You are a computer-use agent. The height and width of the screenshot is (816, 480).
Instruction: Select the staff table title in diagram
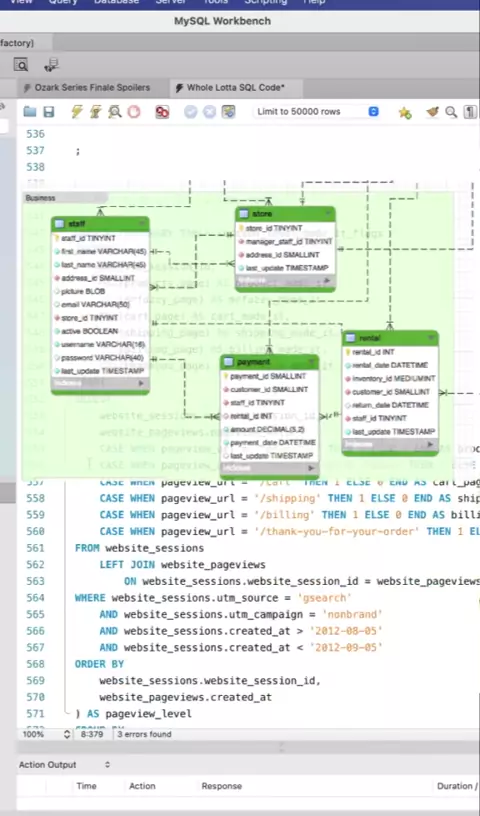[77, 224]
